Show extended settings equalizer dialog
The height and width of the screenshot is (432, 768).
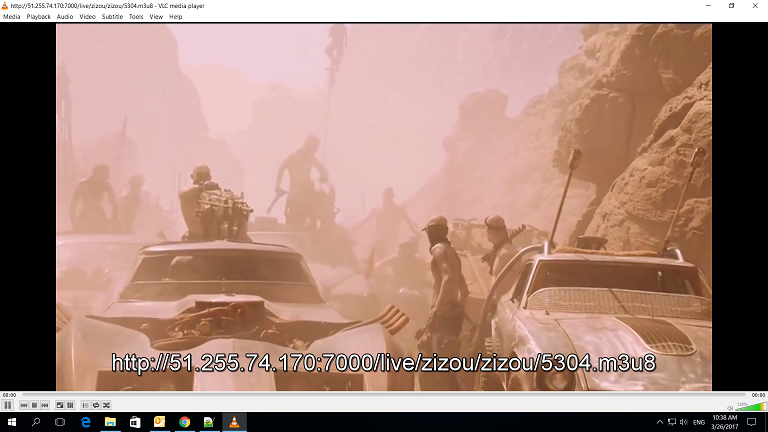pyautogui.click(x=71, y=405)
